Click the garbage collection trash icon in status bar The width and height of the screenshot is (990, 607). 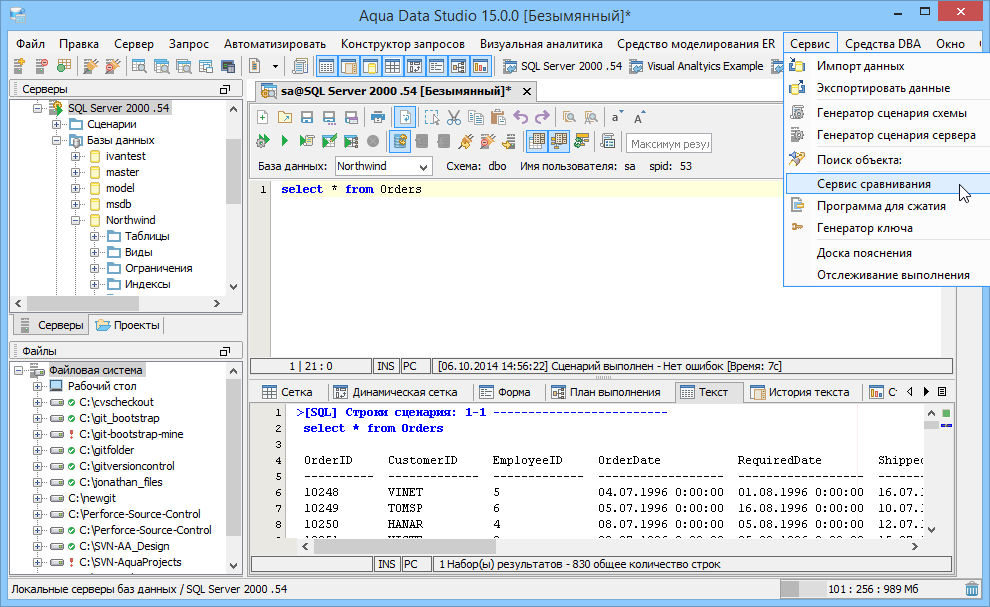[972, 589]
